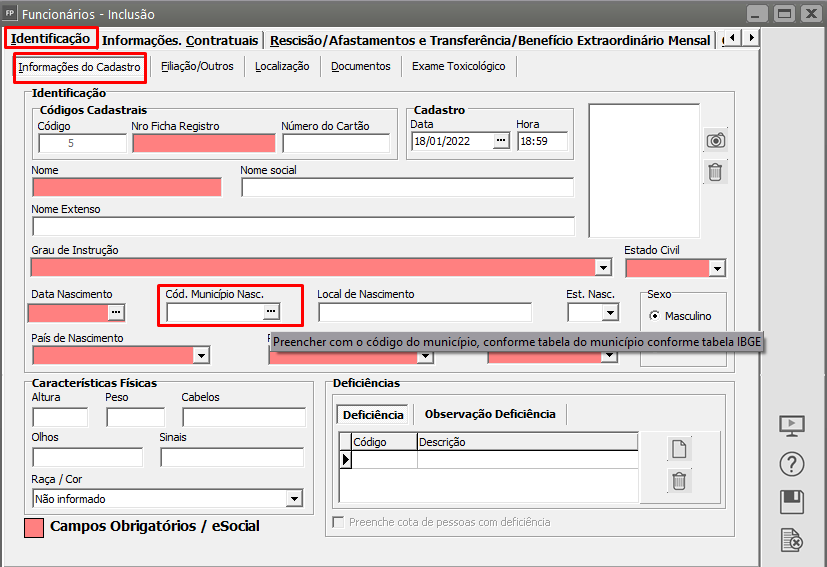The height and width of the screenshot is (567, 827).
Task: Click Nro Ficha Registro field
Action: pyautogui.click(x=204, y=143)
